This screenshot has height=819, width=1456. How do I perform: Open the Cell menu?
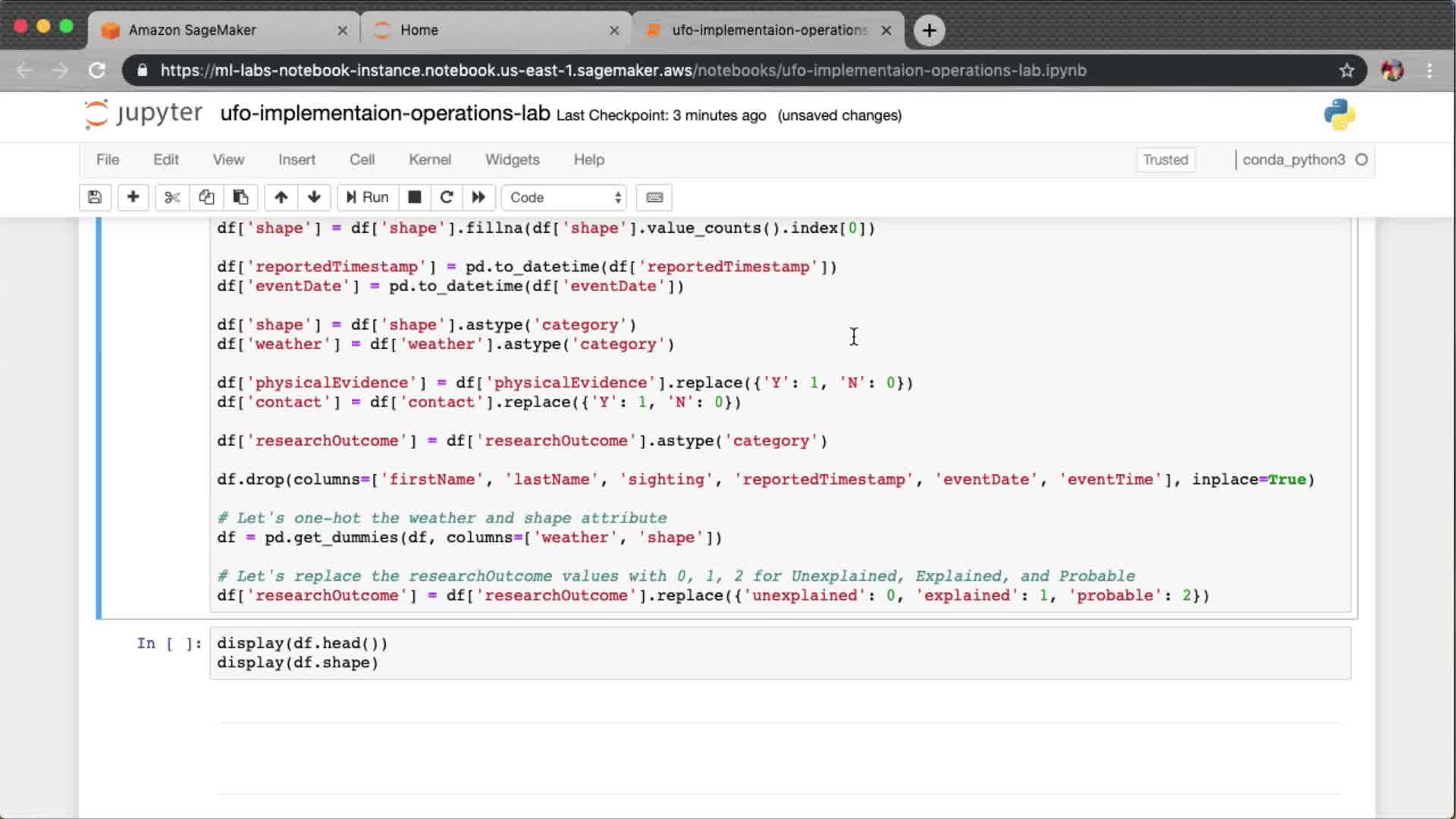(362, 159)
